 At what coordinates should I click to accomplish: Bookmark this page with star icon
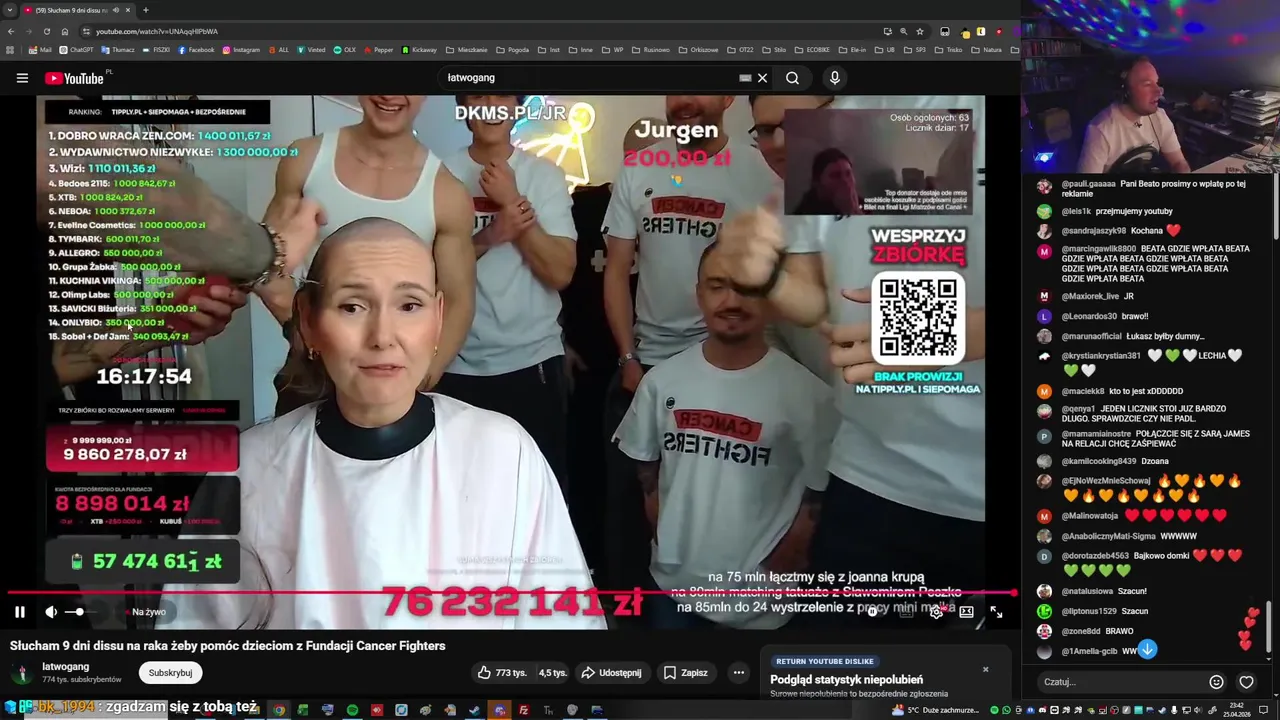point(920,31)
